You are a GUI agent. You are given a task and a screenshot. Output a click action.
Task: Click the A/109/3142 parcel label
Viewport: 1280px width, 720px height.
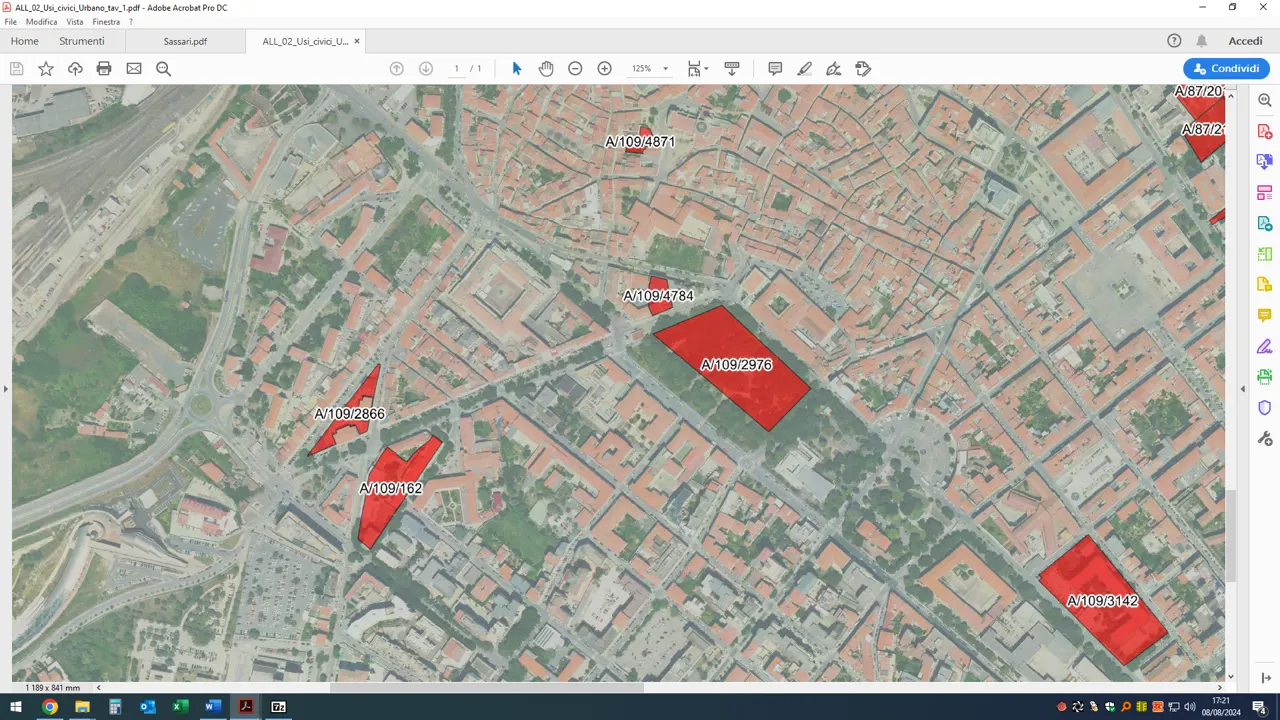tap(1103, 601)
